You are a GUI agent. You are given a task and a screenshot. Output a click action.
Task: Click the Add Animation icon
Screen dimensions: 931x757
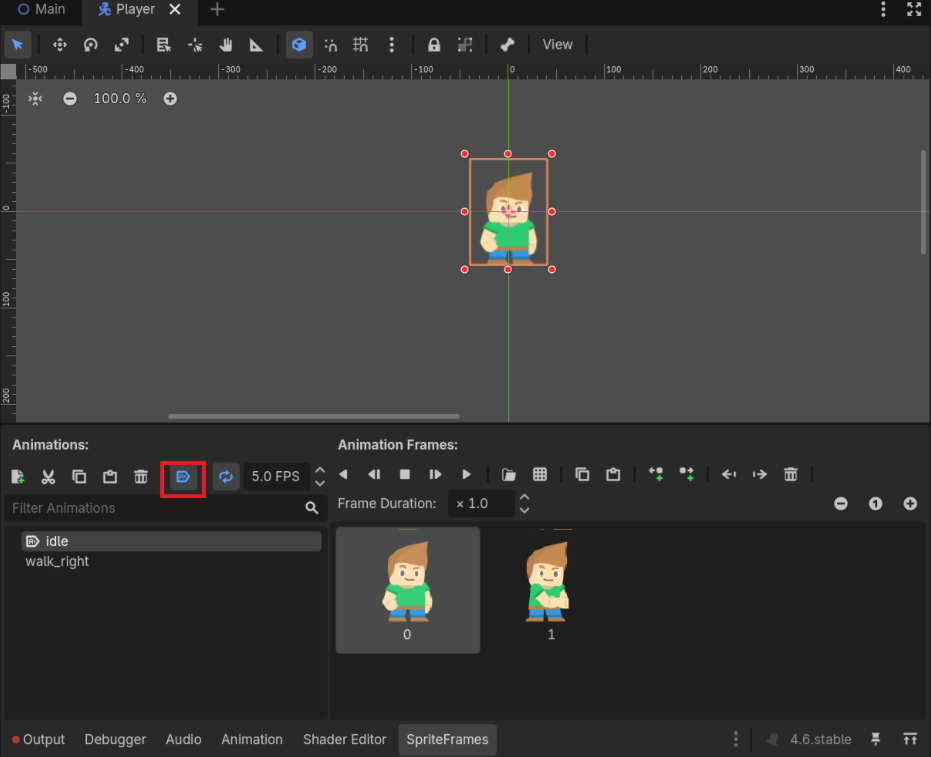17,476
